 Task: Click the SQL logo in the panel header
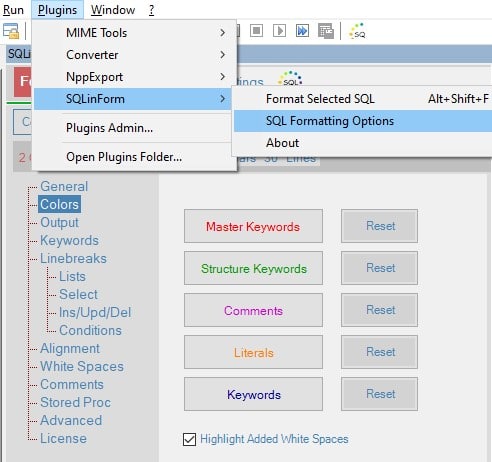pos(291,79)
